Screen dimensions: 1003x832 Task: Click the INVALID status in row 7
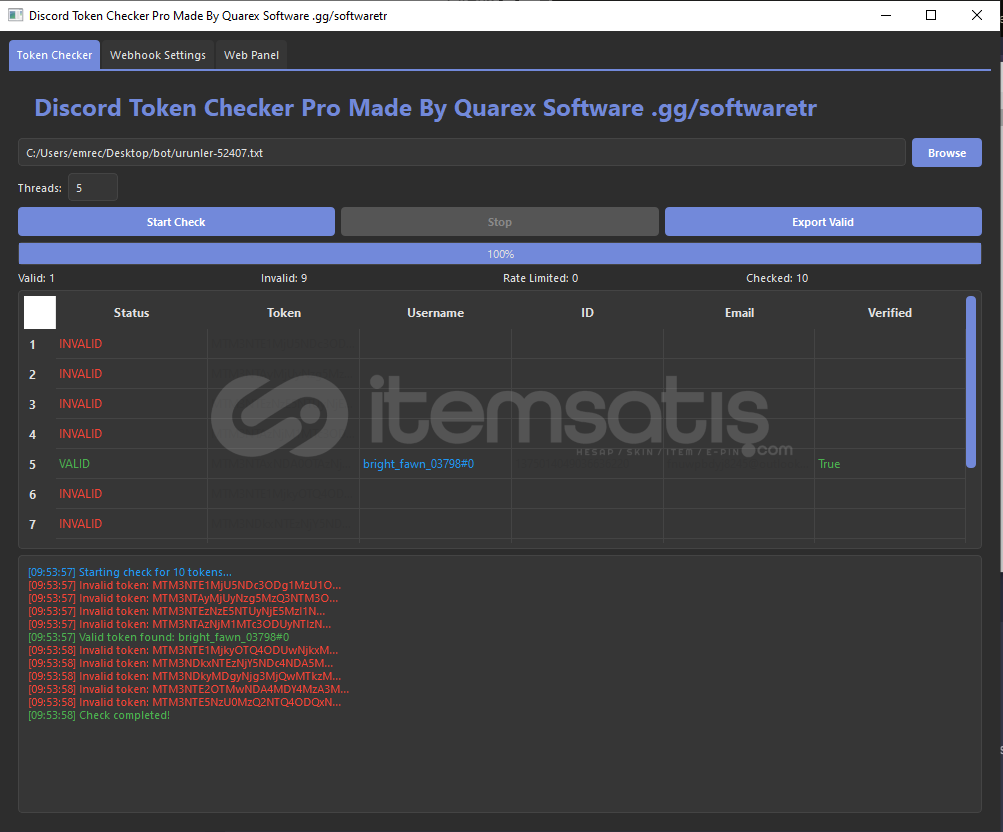[81, 524]
